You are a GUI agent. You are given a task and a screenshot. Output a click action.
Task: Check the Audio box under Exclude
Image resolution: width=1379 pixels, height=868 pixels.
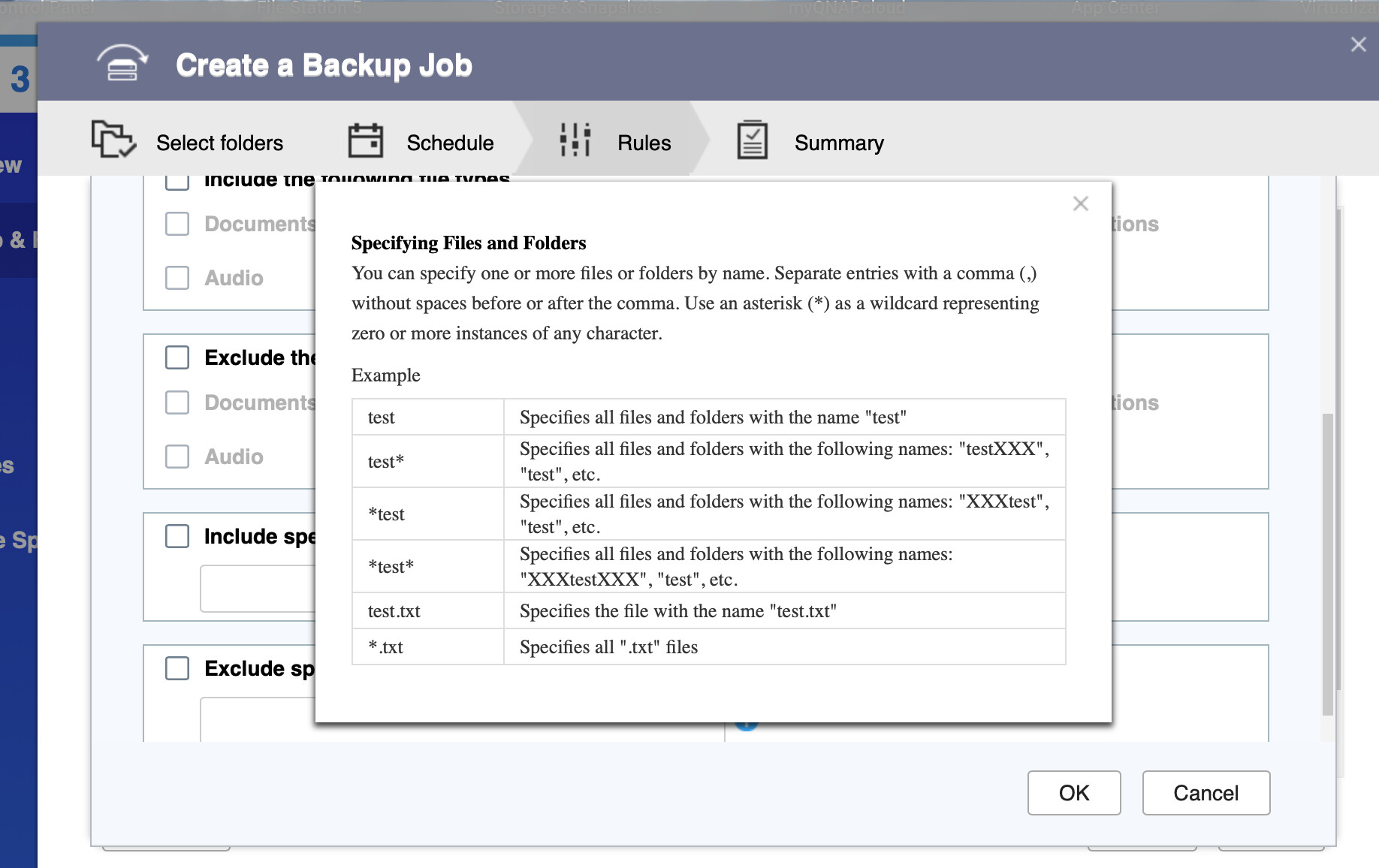coord(177,457)
